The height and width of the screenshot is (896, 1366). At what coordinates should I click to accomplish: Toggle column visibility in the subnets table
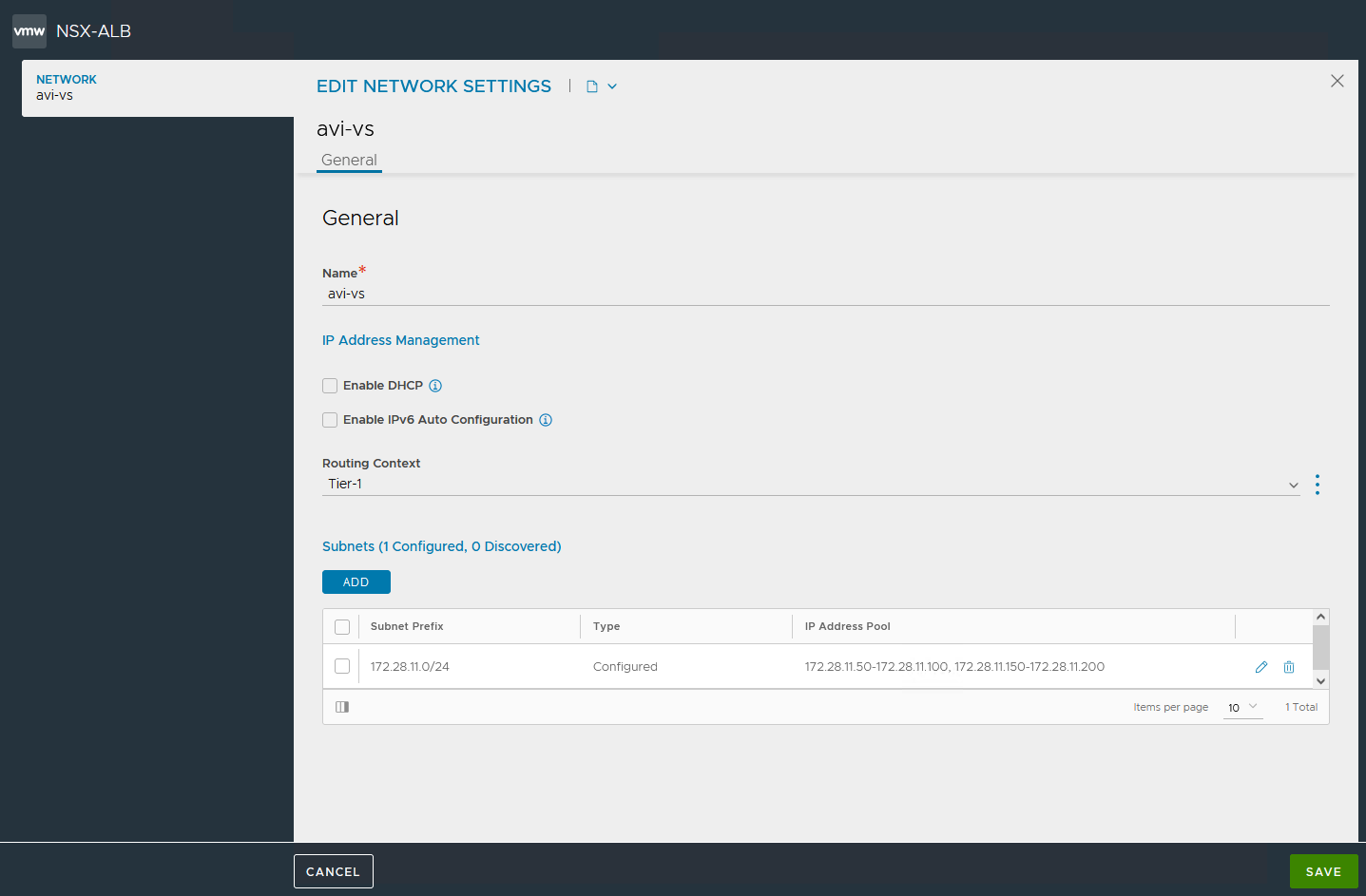[342, 707]
